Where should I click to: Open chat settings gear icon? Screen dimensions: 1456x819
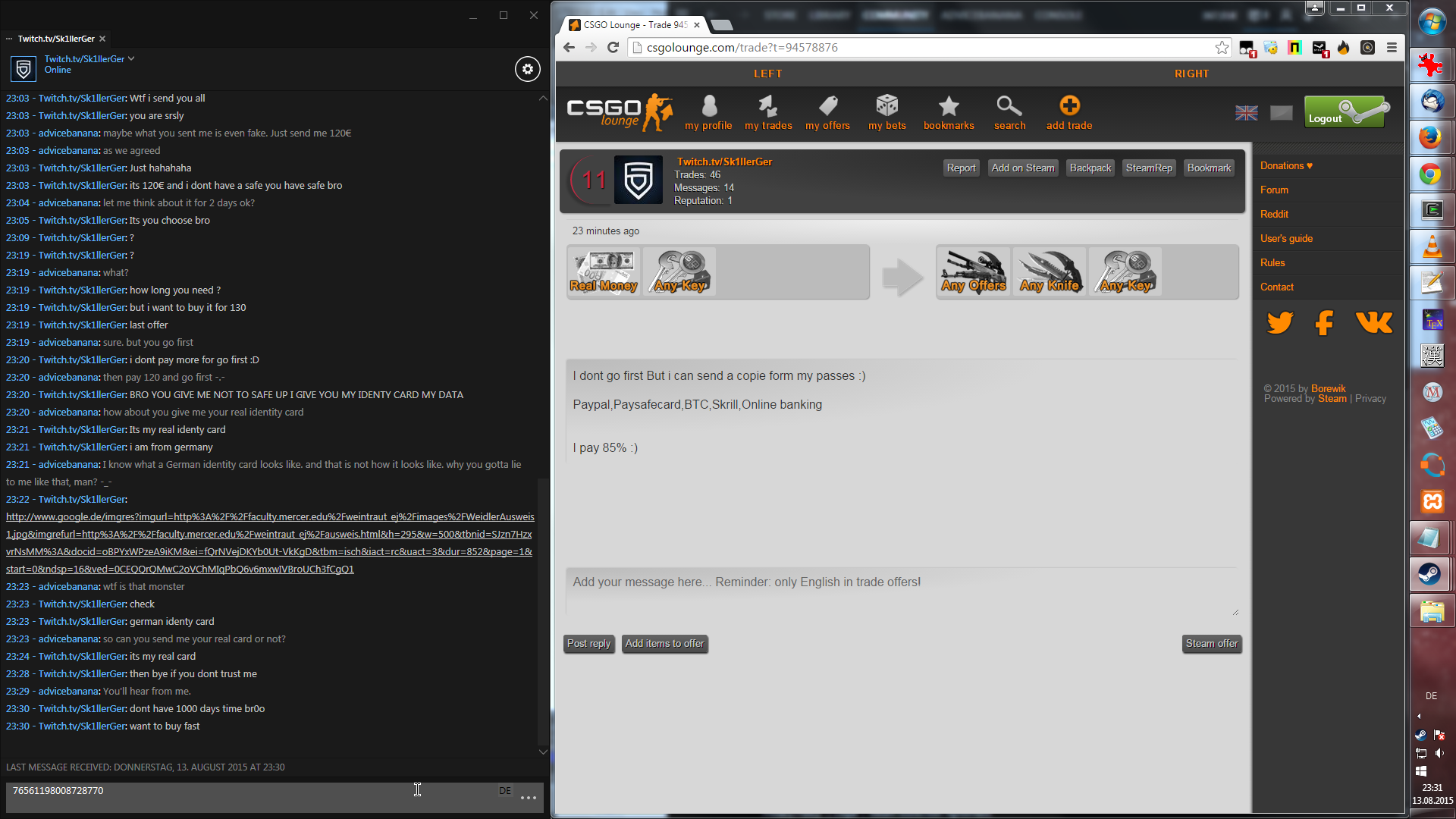[528, 69]
